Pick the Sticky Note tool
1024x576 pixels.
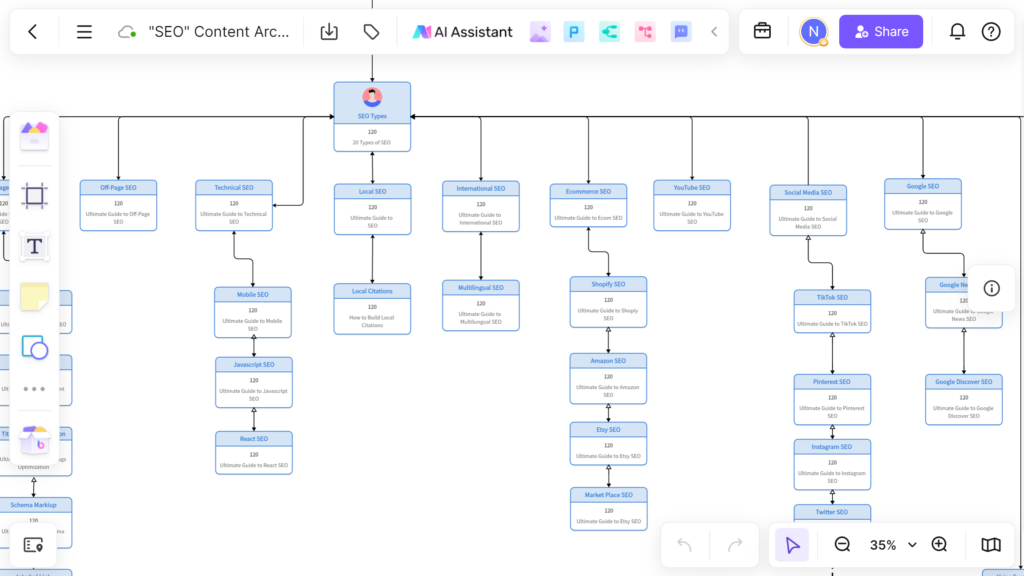pos(34,297)
